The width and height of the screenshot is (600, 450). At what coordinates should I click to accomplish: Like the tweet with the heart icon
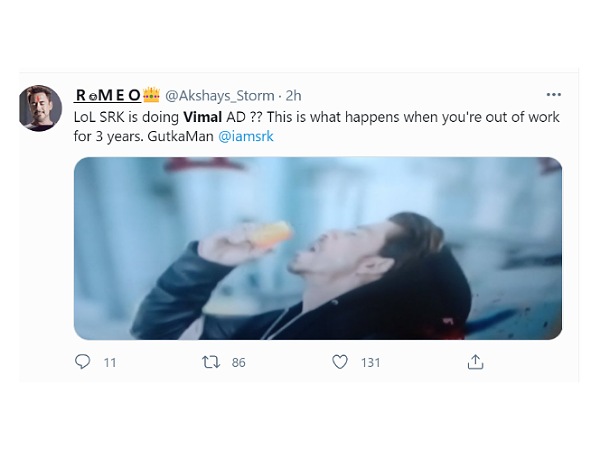[x=340, y=362]
